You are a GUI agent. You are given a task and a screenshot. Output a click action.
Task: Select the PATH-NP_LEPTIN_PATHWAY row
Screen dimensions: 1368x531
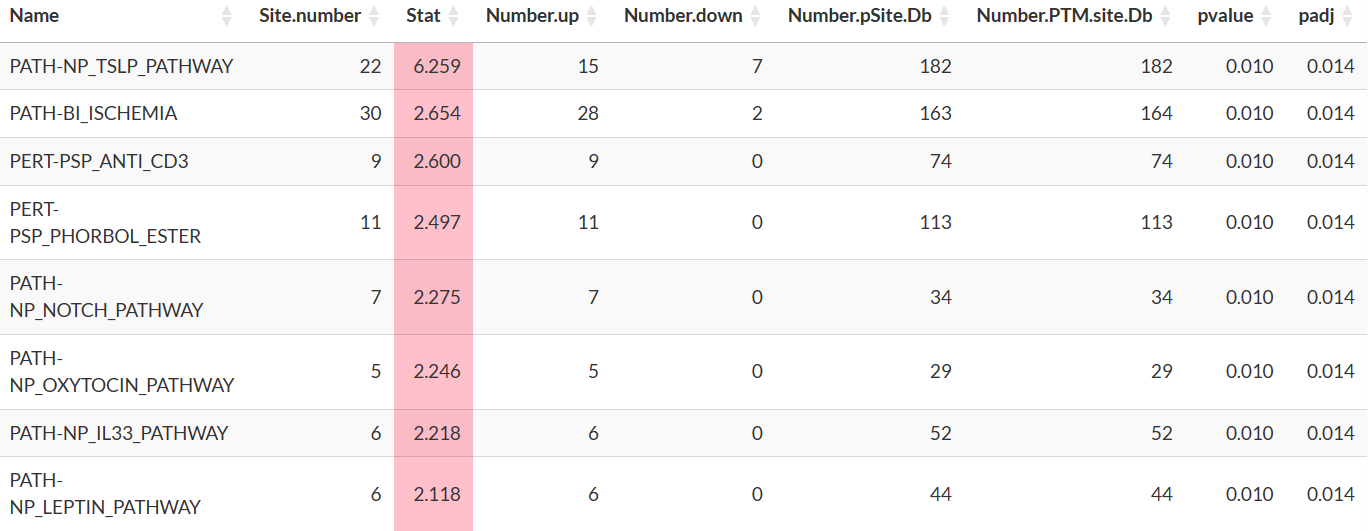click(684, 494)
